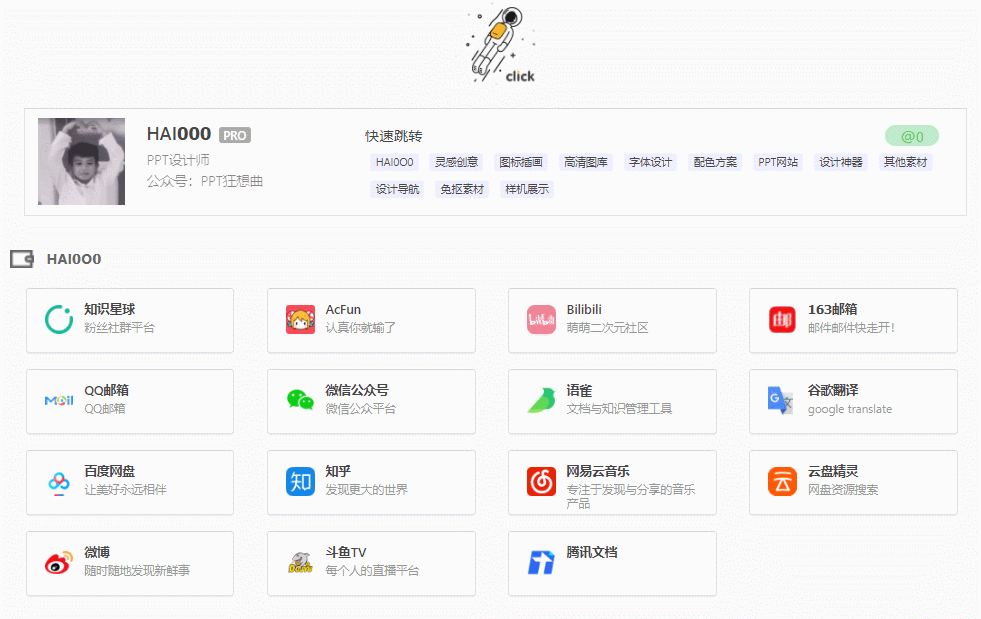Click the PPT设计师 subtitle text

[x=178, y=160]
